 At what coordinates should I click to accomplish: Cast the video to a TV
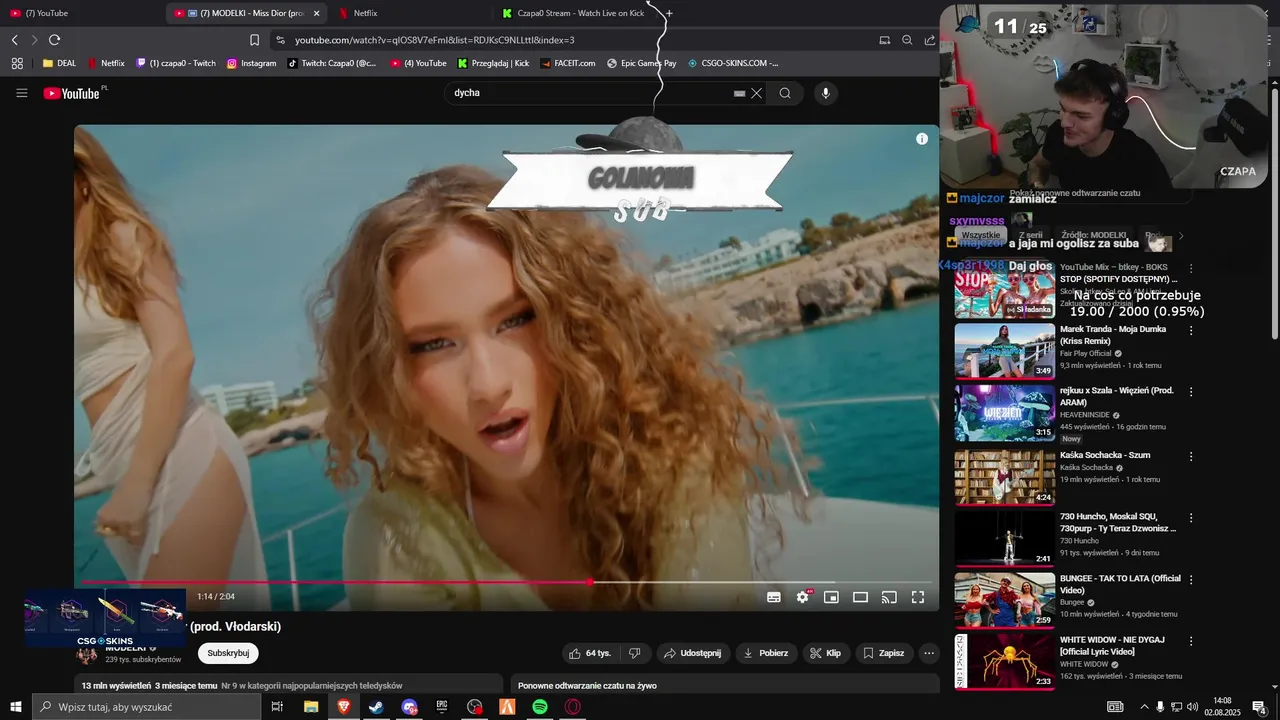tap(889, 597)
